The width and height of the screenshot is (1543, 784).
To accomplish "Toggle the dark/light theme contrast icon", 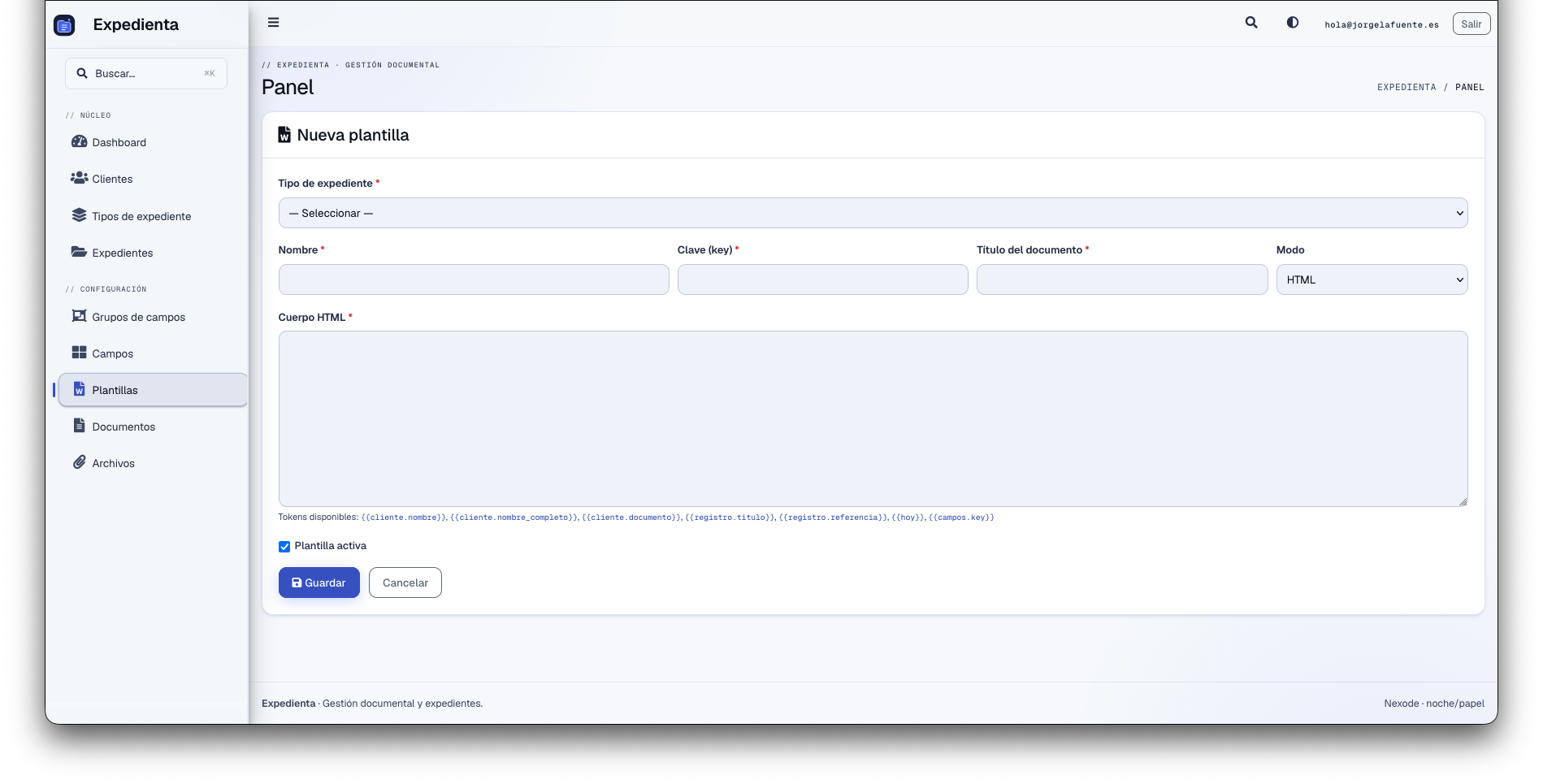I will tap(1292, 23).
